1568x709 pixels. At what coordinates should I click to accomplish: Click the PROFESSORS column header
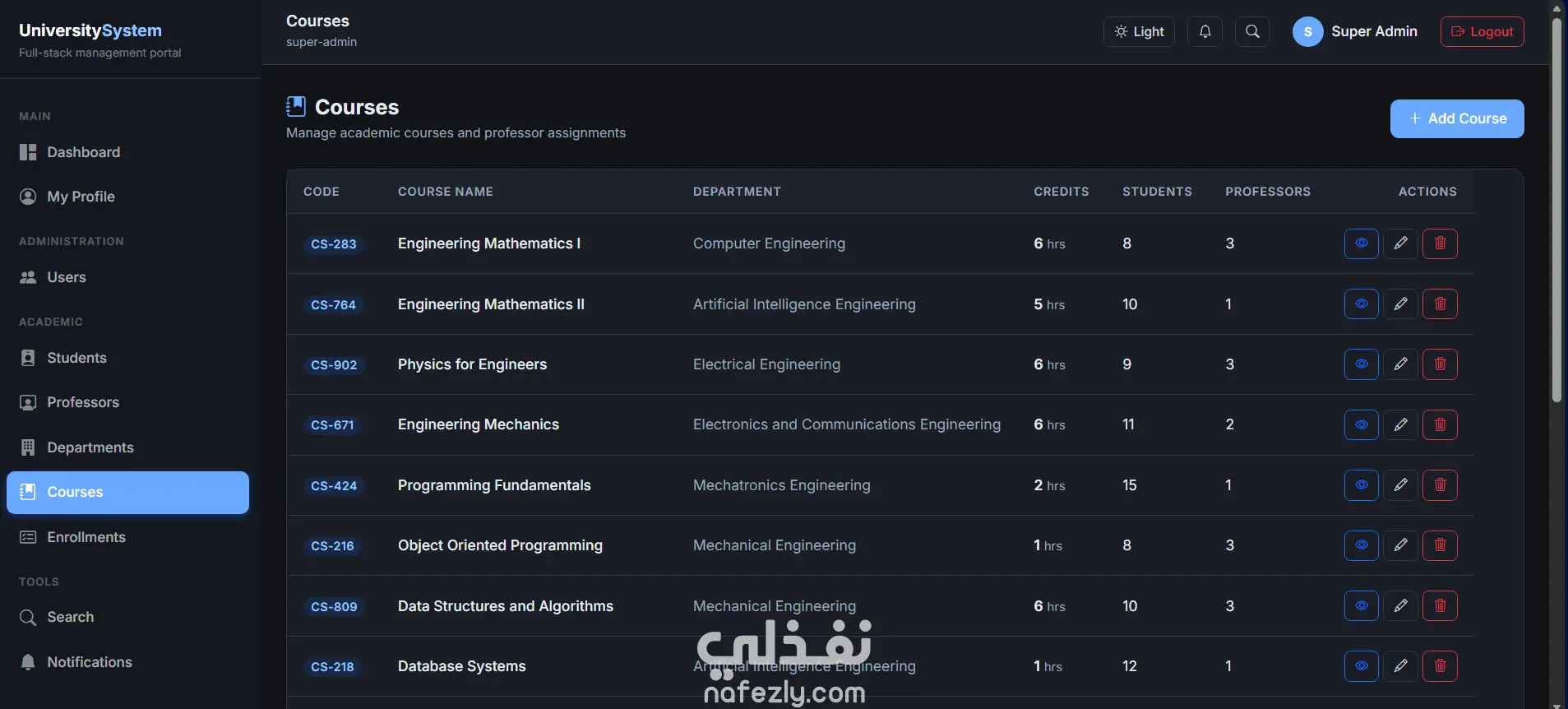1268,192
